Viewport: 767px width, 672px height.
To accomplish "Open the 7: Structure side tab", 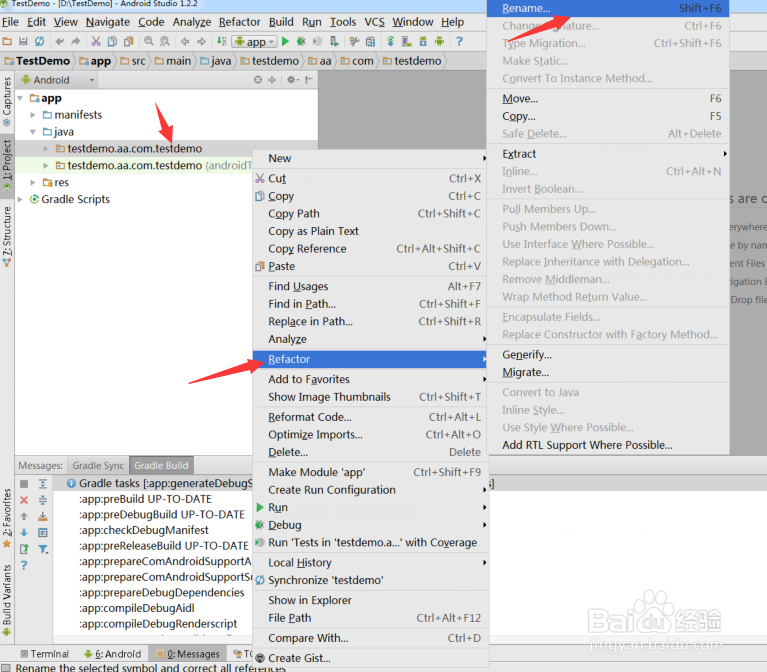I will [x=7, y=237].
